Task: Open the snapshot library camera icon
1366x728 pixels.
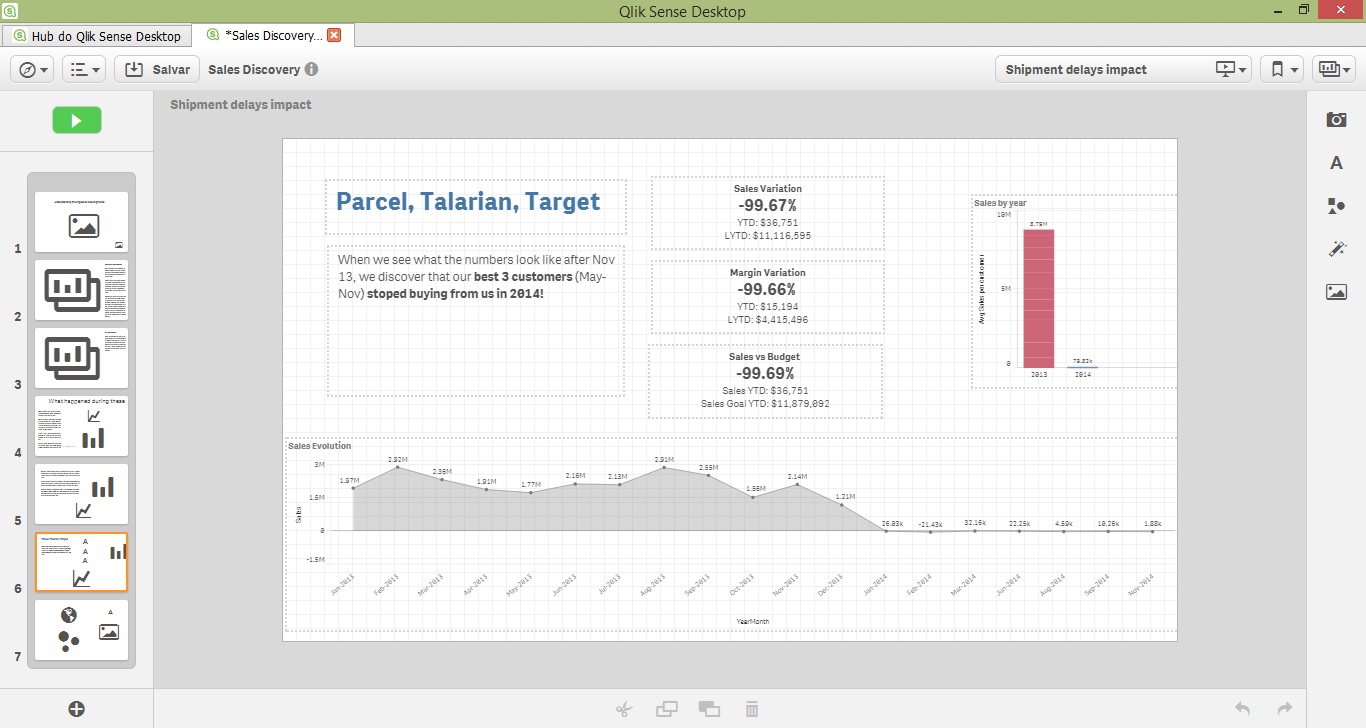Action: pyautogui.click(x=1336, y=120)
